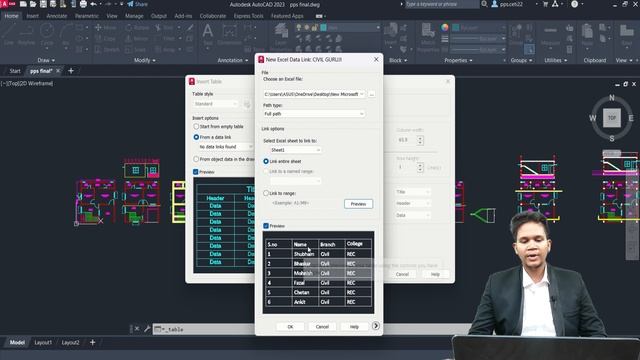
Task: Select the Dimension tool in Annotation panel
Action: [x=229, y=34]
